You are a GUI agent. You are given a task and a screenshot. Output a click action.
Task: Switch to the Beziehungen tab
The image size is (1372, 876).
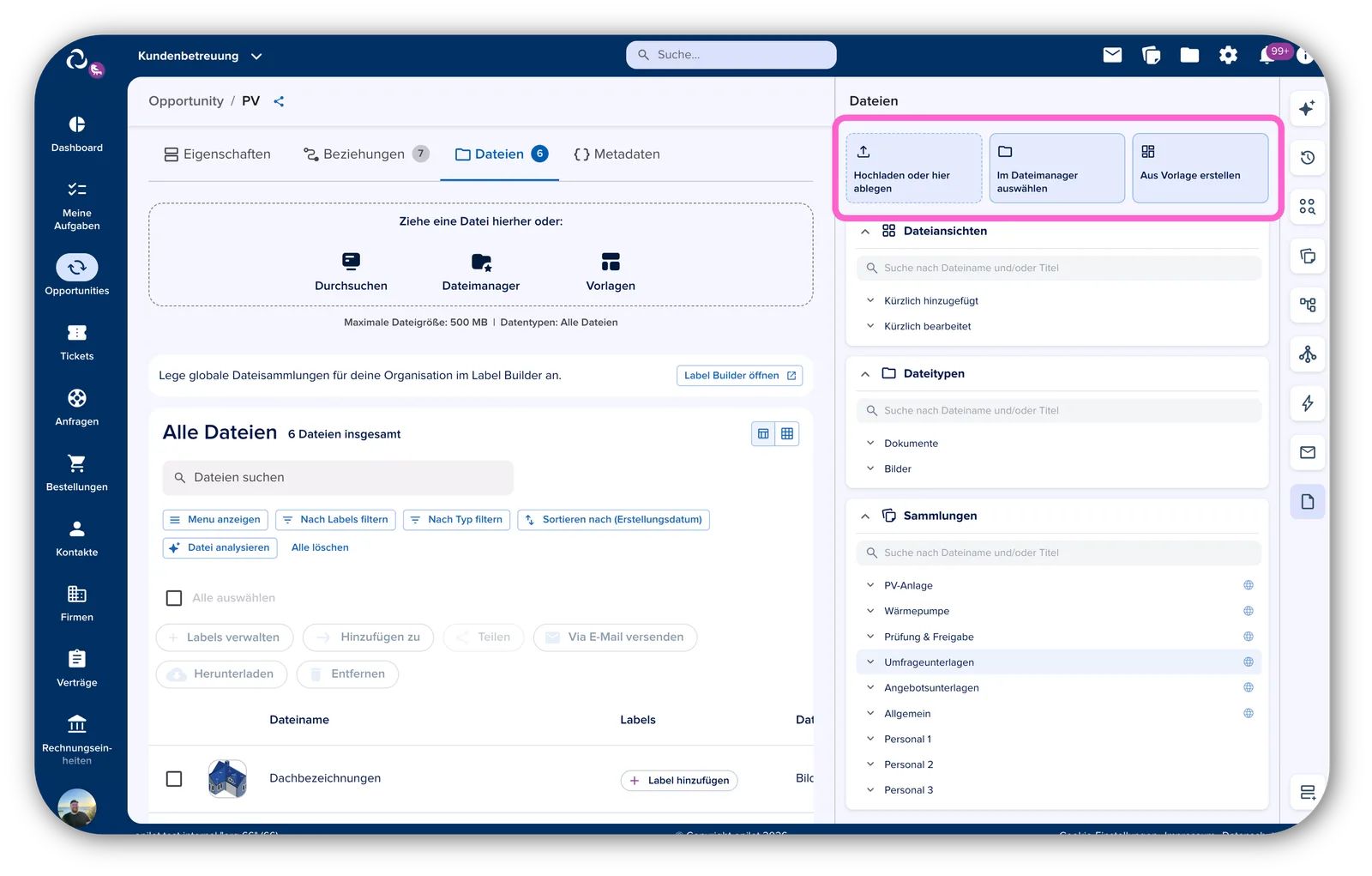click(366, 154)
